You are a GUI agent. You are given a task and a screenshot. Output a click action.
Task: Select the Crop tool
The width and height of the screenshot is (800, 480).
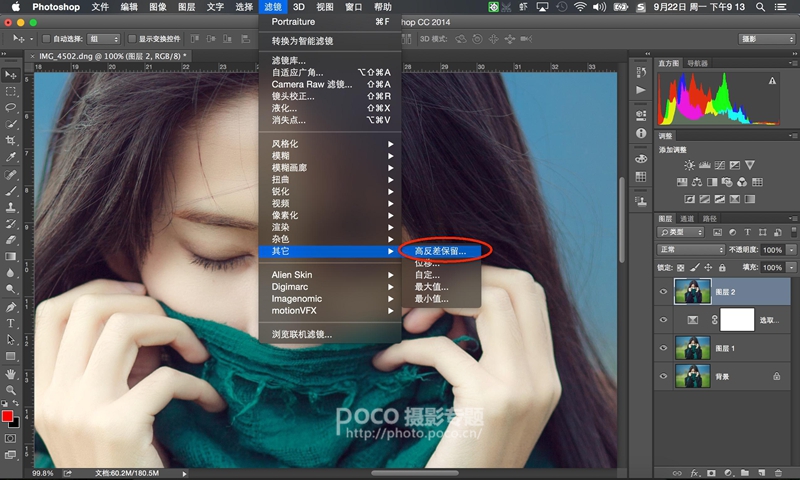[11, 140]
